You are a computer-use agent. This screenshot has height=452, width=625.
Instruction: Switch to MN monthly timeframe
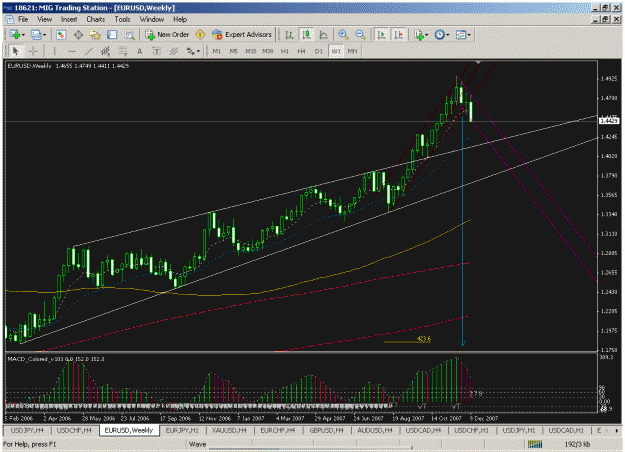click(x=352, y=51)
